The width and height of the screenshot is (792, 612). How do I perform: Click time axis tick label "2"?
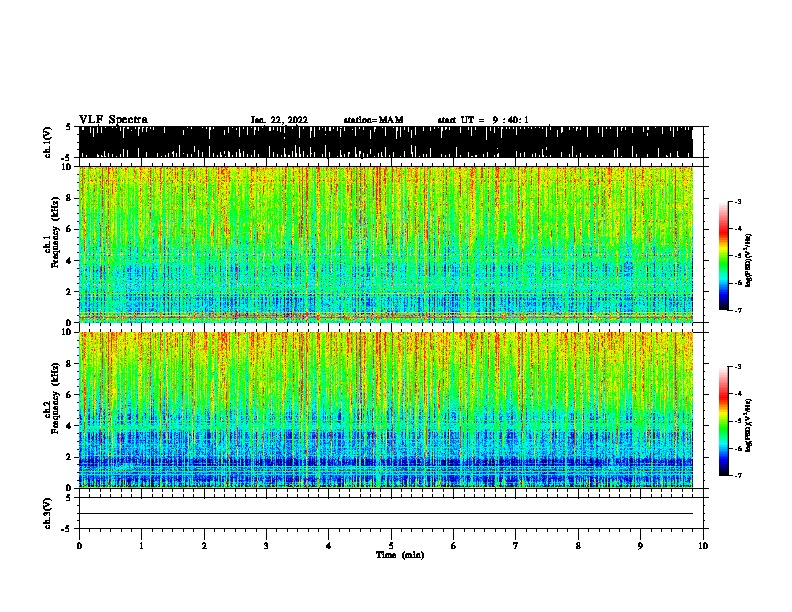pos(204,546)
